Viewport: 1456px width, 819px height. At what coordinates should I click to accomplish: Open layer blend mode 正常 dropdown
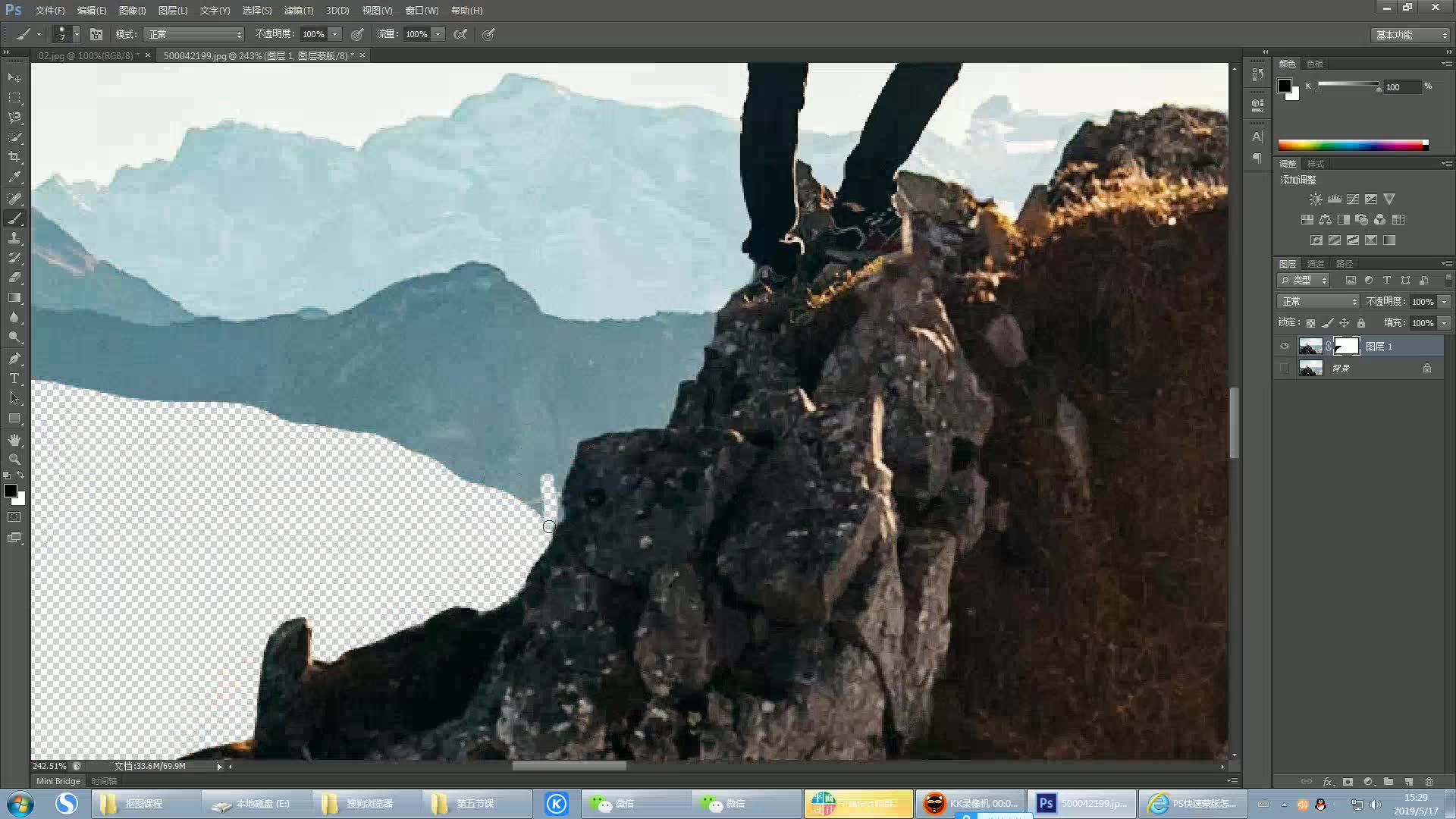(x=1318, y=302)
